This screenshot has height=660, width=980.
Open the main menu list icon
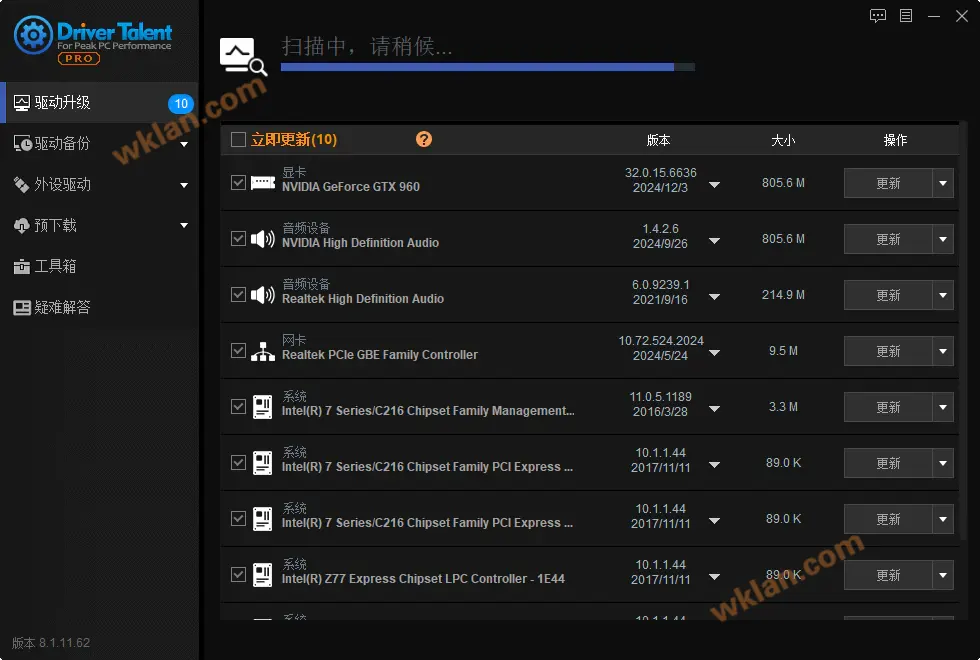coord(906,16)
